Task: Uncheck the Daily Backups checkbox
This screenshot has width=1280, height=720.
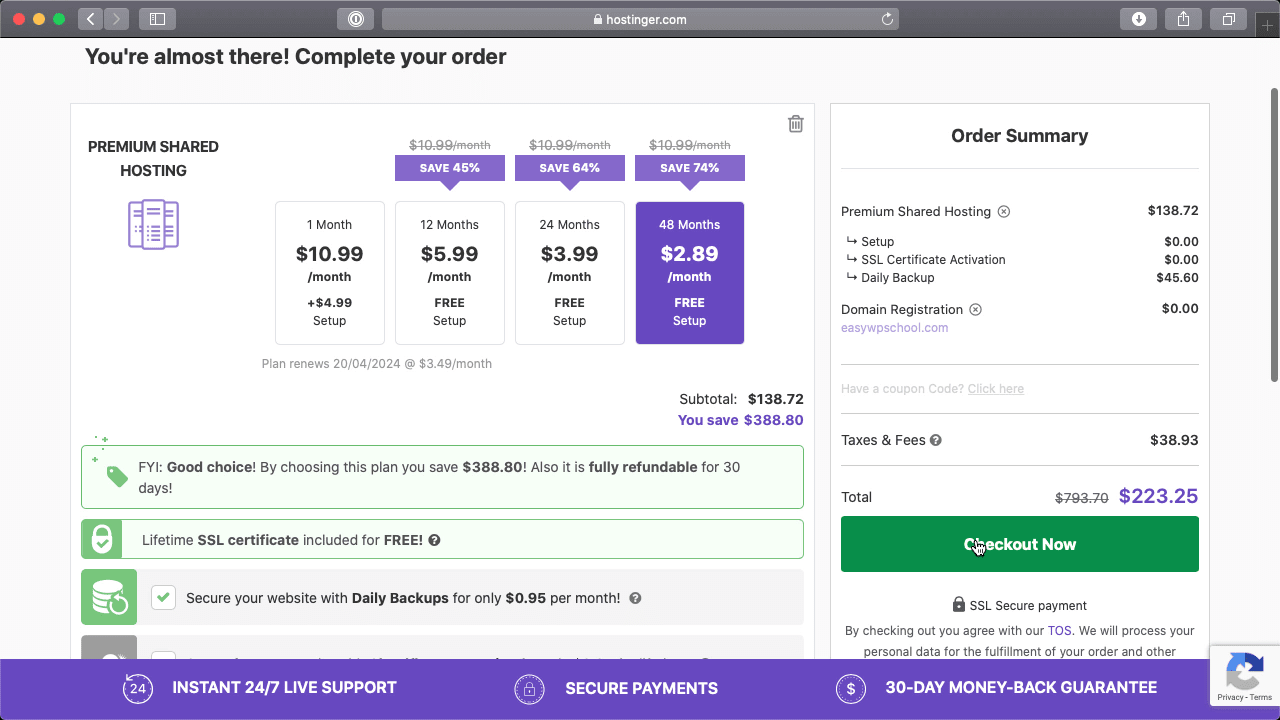Action: [x=163, y=598]
